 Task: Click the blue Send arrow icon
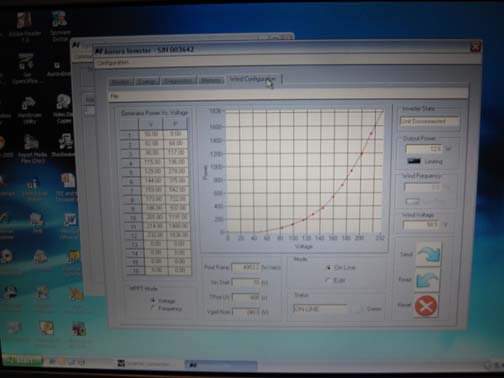point(428,254)
